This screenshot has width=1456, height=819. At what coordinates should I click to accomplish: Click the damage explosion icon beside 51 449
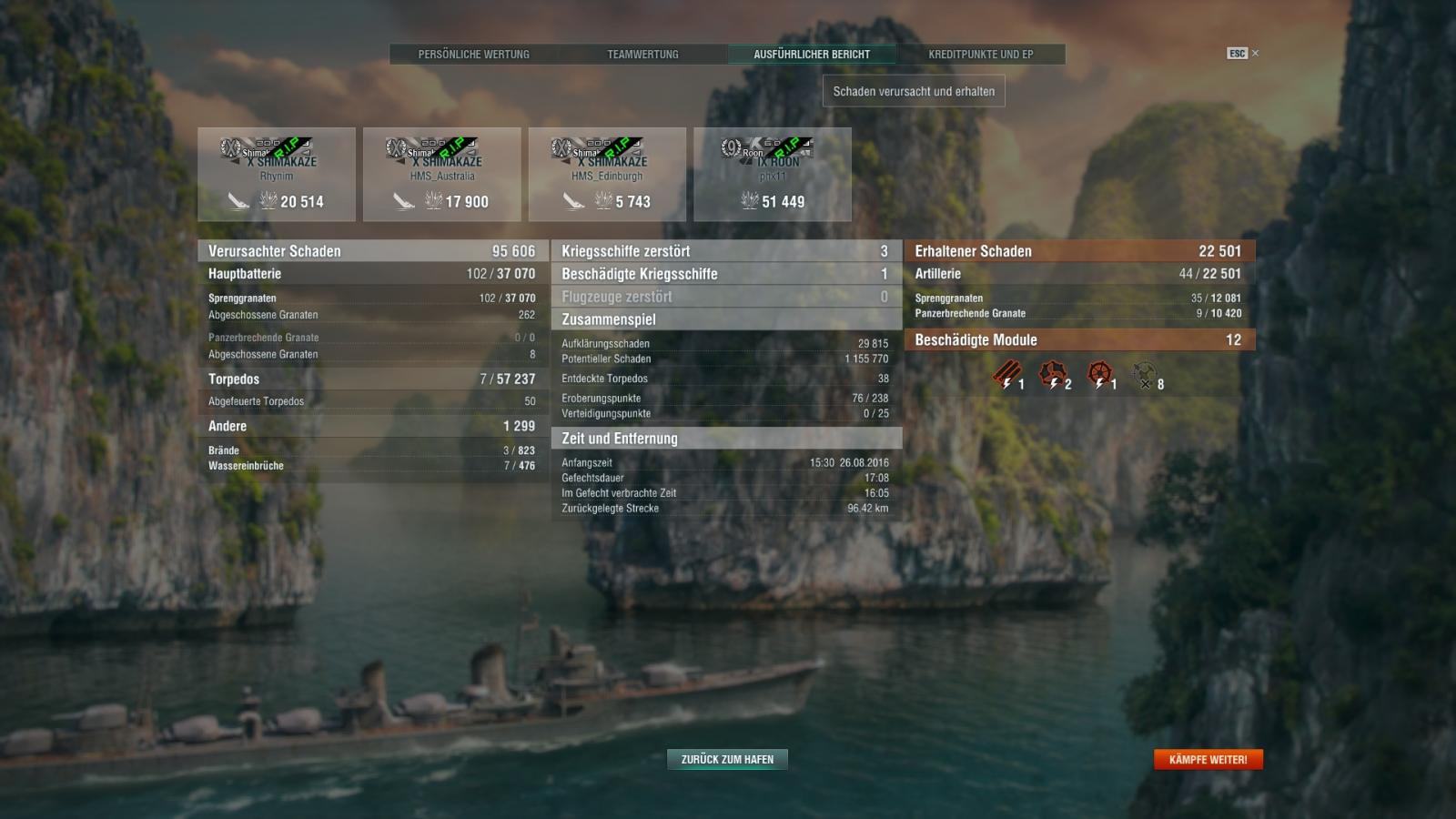tap(749, 200)
